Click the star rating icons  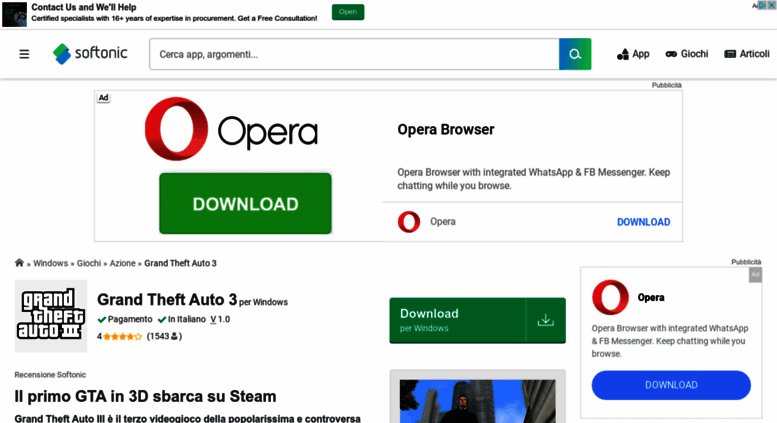coord(122,336)
